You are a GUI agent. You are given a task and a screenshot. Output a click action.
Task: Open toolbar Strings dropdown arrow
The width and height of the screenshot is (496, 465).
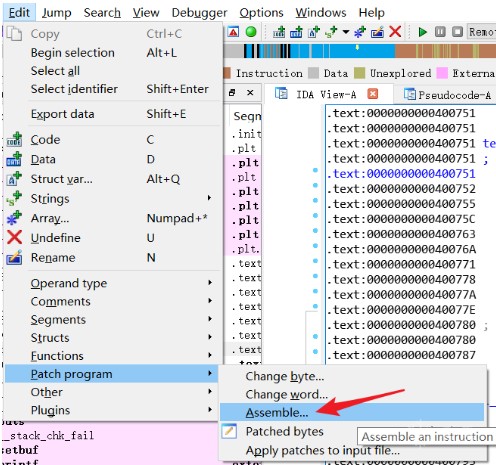click(346, 32)
